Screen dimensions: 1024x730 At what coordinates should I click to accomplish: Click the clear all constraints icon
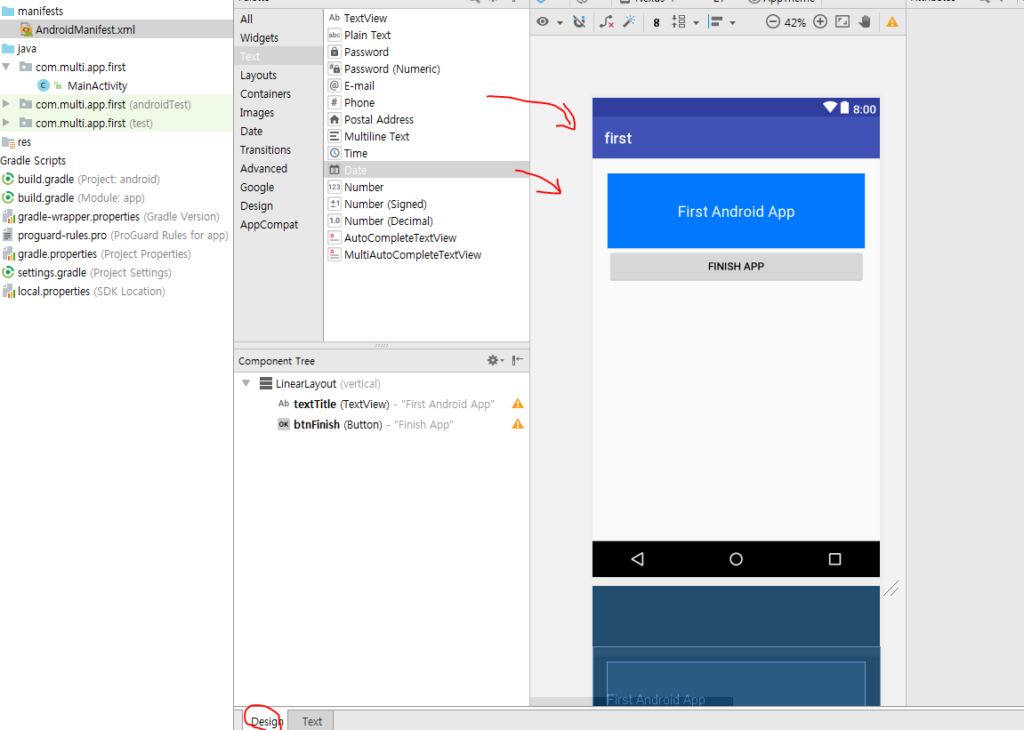[x=607, y=22]
